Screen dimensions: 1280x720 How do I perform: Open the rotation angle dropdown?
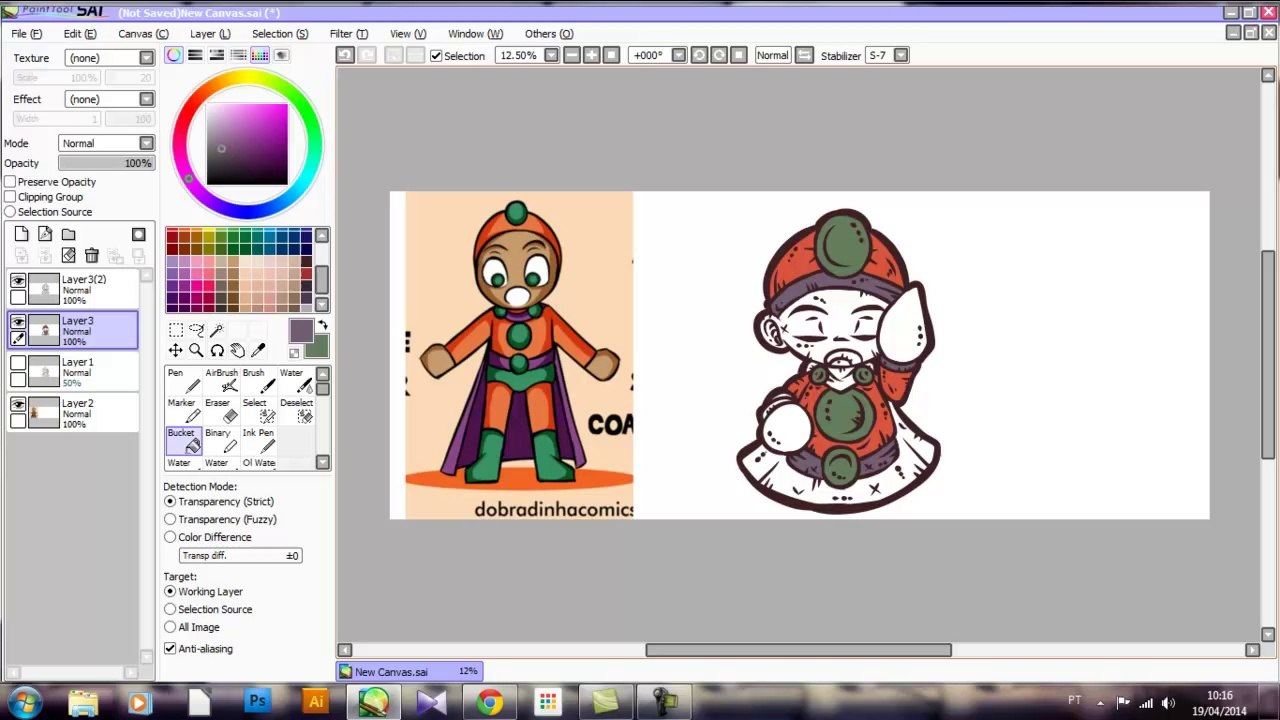[x=679, y=55]
